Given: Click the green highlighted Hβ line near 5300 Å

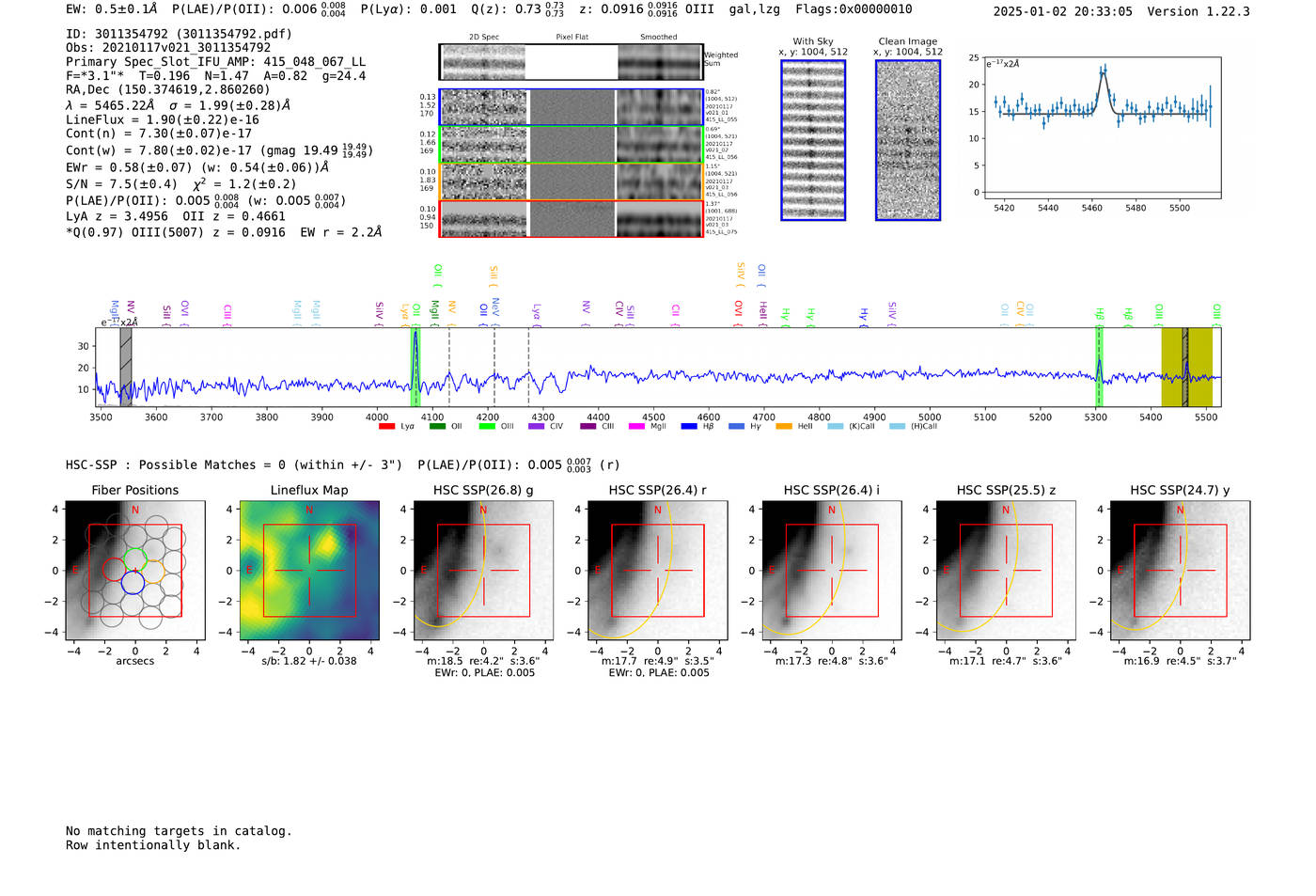Looking at the screenshot, I should [x=1098, y=367].
